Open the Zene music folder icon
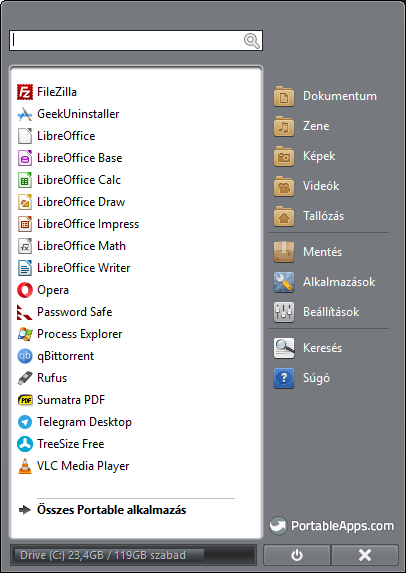This screenshot has height=573, width=406. pyautogui.click(x=284, y=126)
